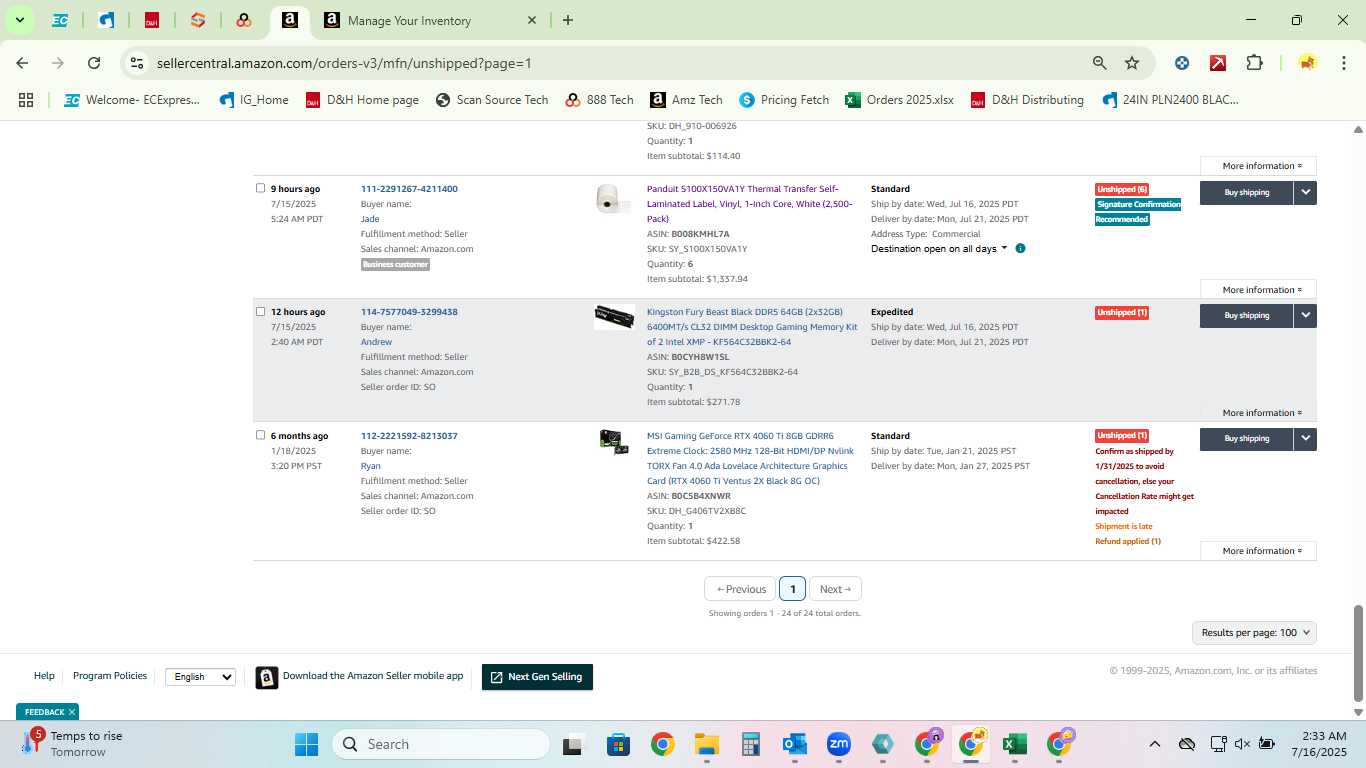Open the IG_Home bookmark
This screenshot has width=1366, height=768.
point(253,100)
